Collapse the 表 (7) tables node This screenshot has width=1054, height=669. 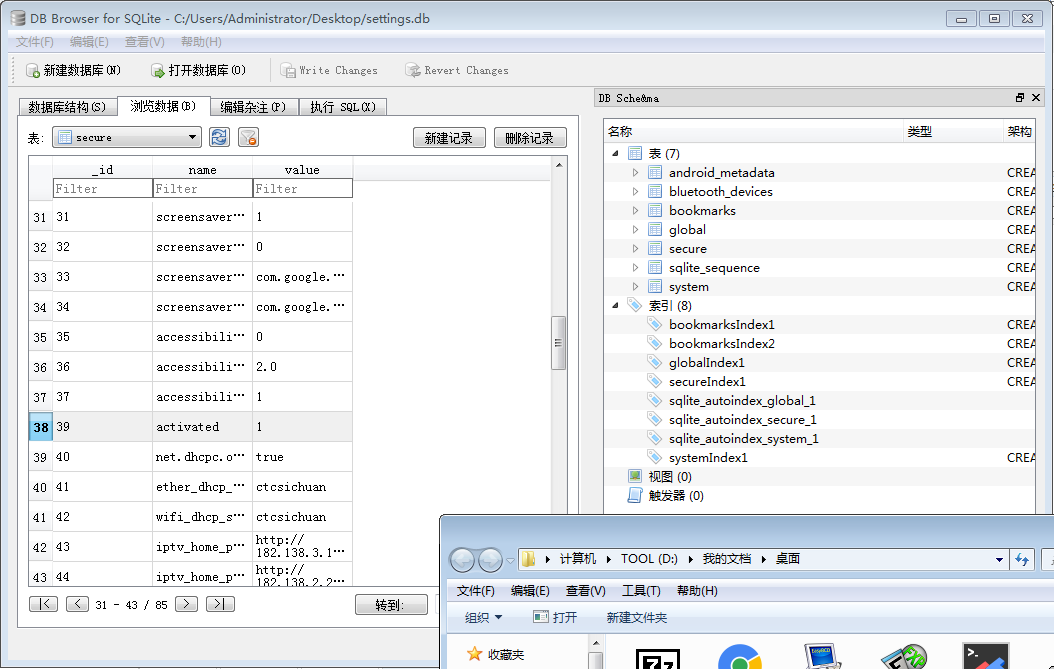coord(615,153)
